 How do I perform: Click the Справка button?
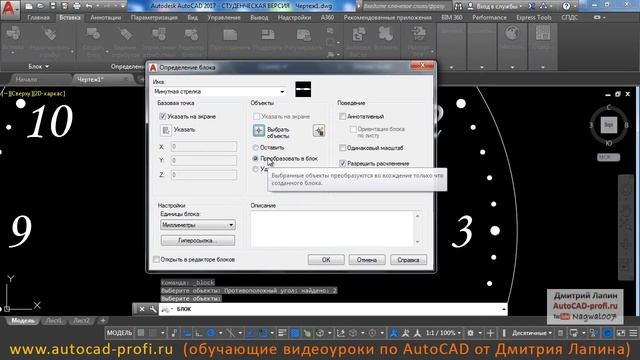point(409,260)
